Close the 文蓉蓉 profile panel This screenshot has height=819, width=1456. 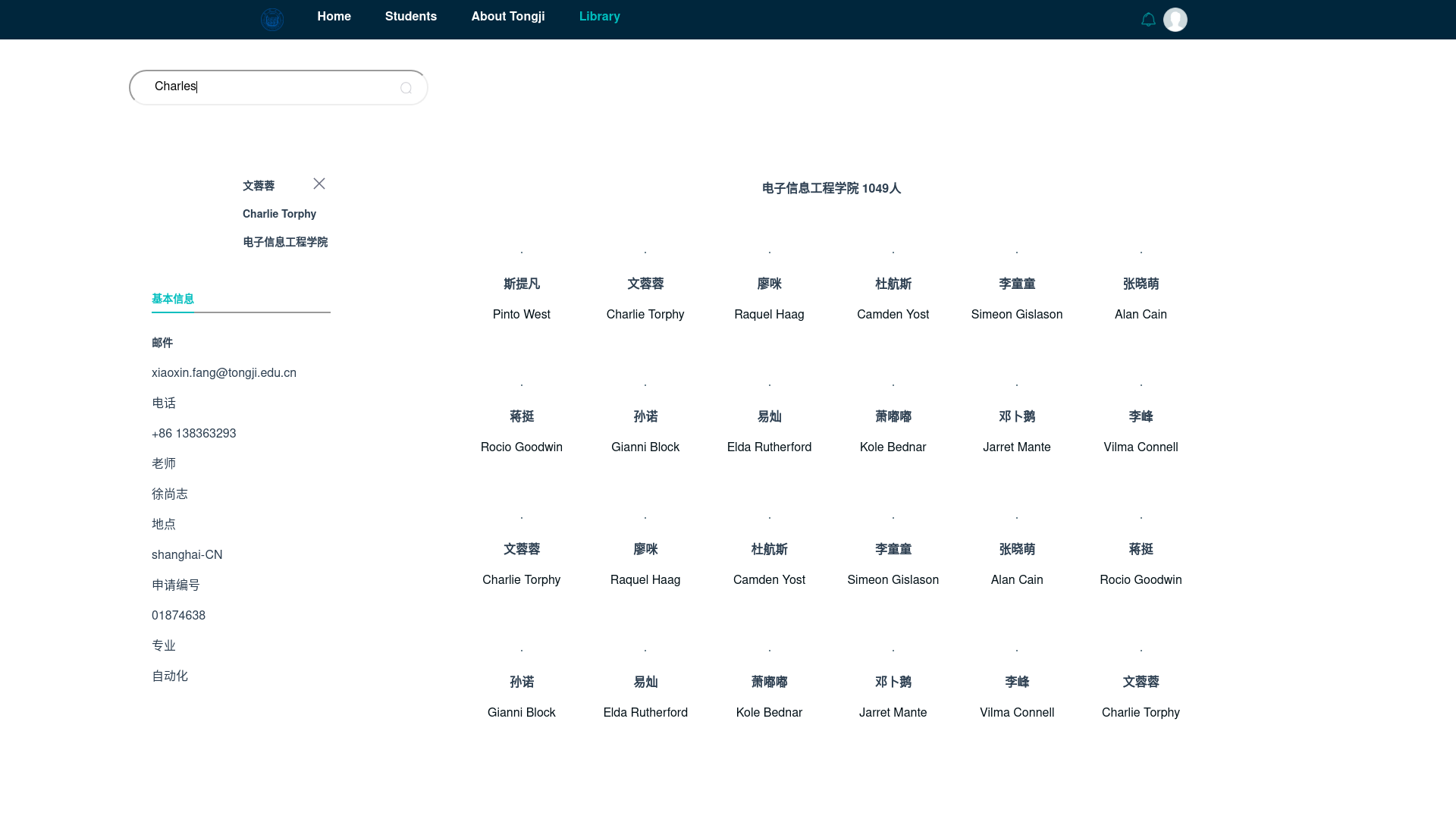[x=319, y=184]
